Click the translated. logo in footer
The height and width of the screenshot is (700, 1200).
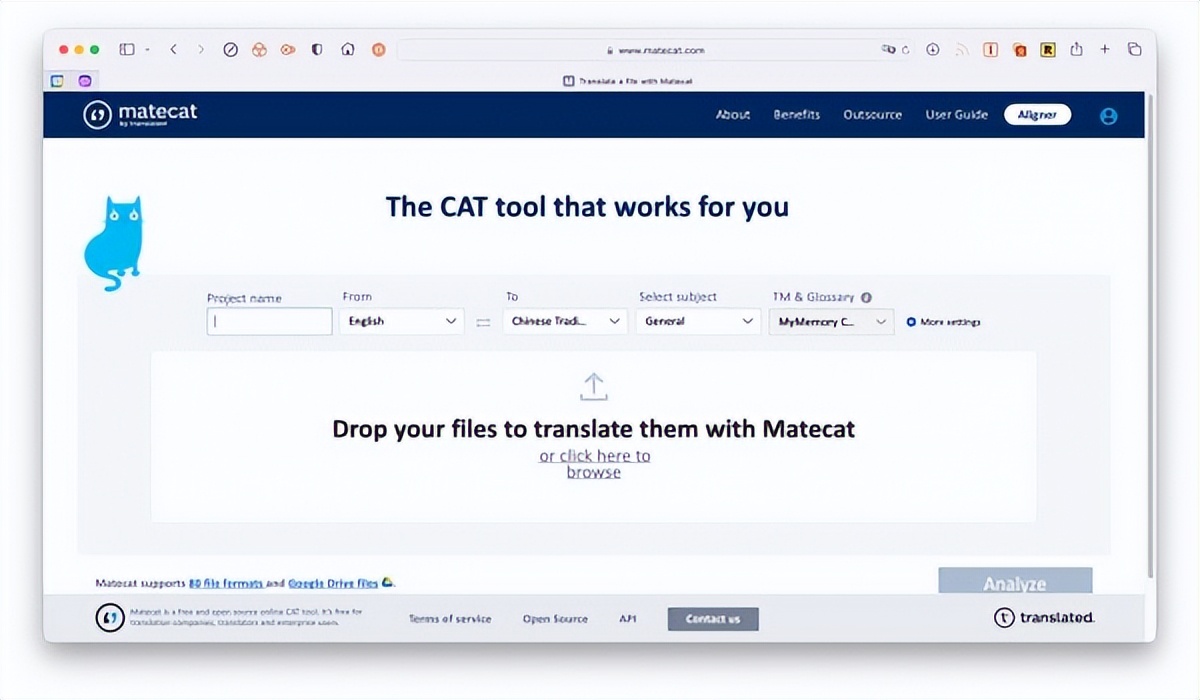[1044, 618]
